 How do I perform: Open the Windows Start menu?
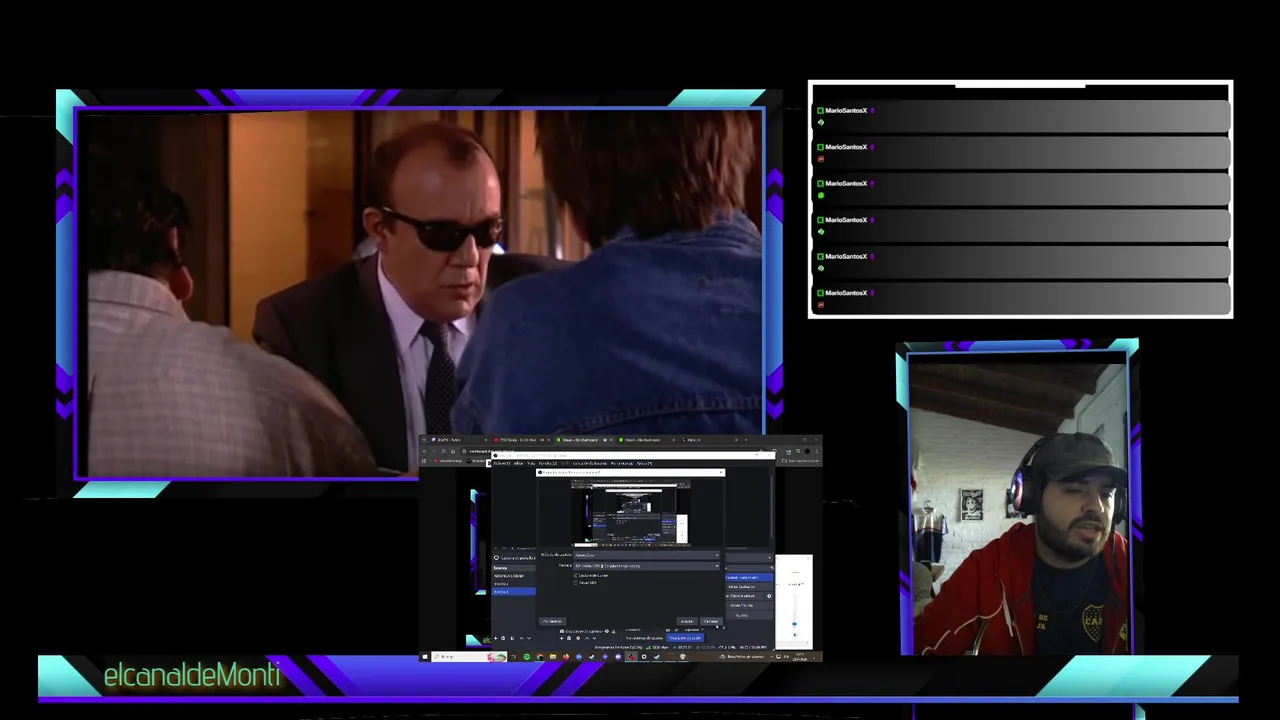pos(425,657)
